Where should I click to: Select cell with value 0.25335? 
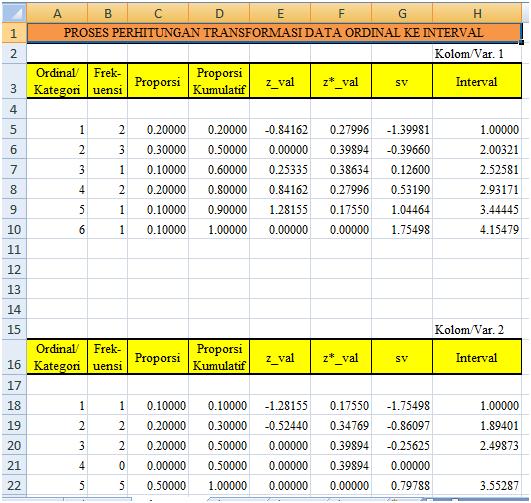coord(280,169)
